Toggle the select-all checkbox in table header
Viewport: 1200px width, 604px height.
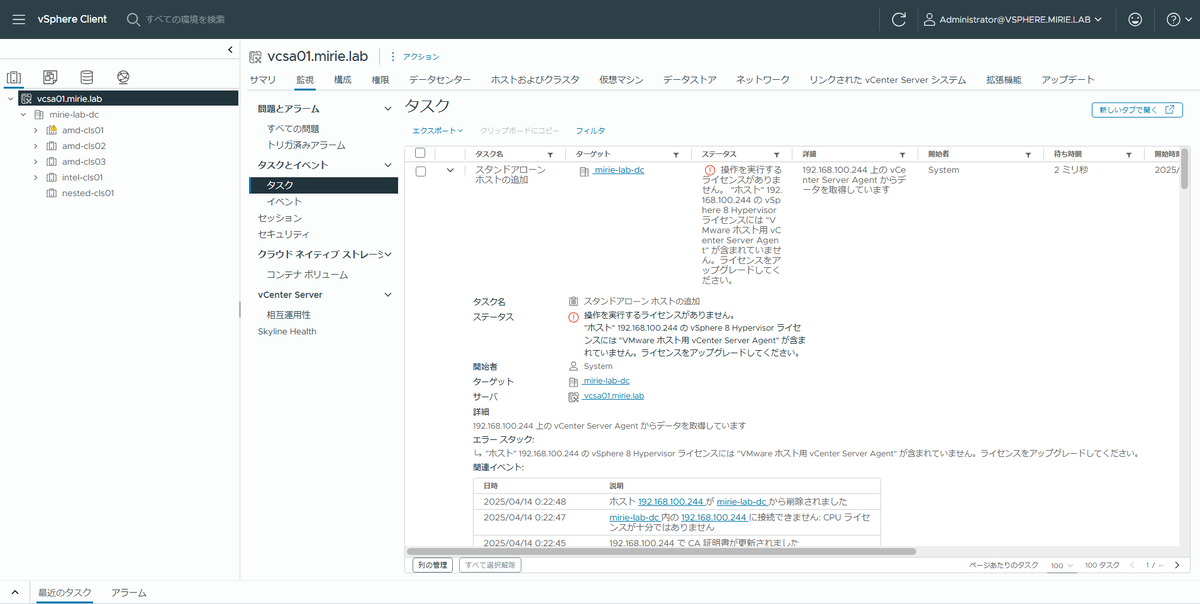coord(421,154)
